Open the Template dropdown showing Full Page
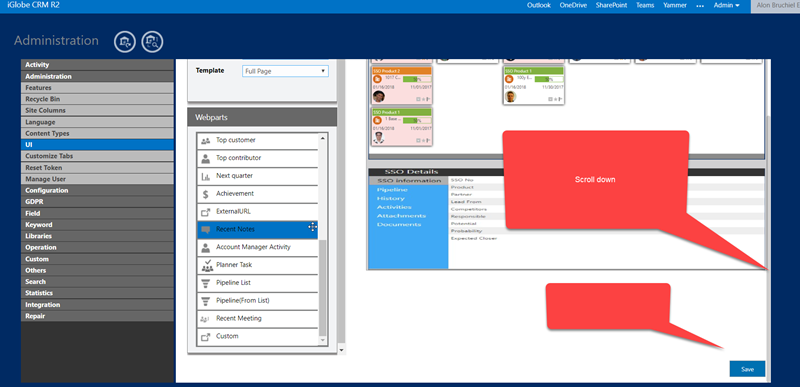Image resolution: width=800 pixels, height=387 pixels. (285, 71)
